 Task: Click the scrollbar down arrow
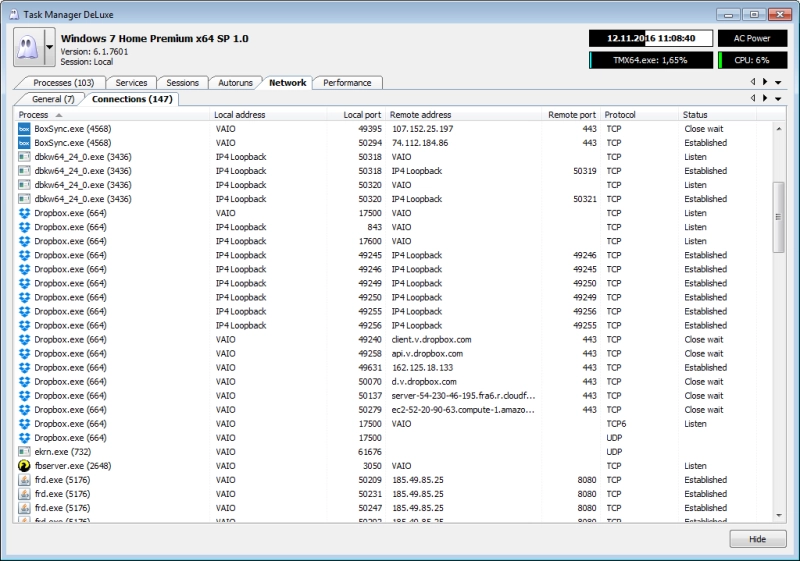click(779, 516)
